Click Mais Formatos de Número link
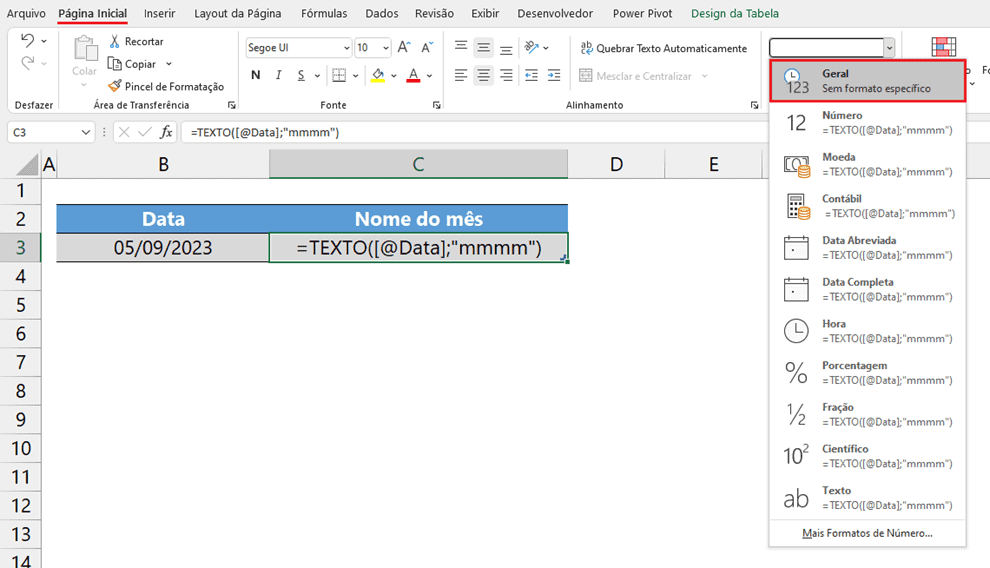The width and height of the screenshot is (990, 568). 867,533
